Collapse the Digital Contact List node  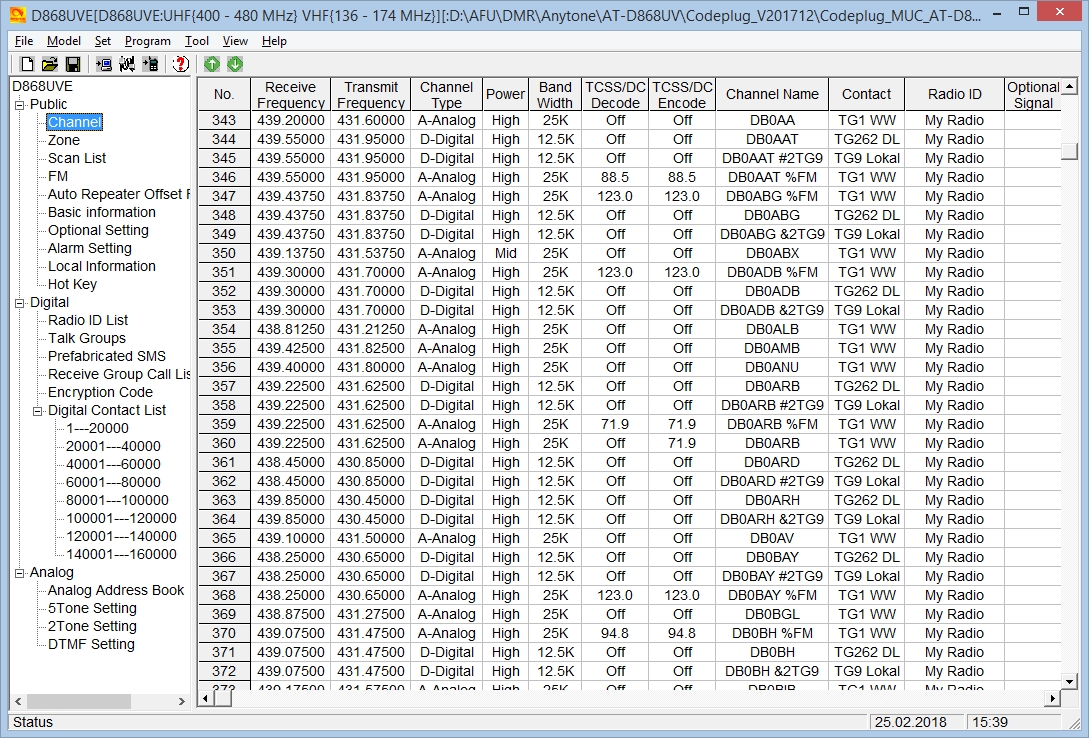point(39,411)
